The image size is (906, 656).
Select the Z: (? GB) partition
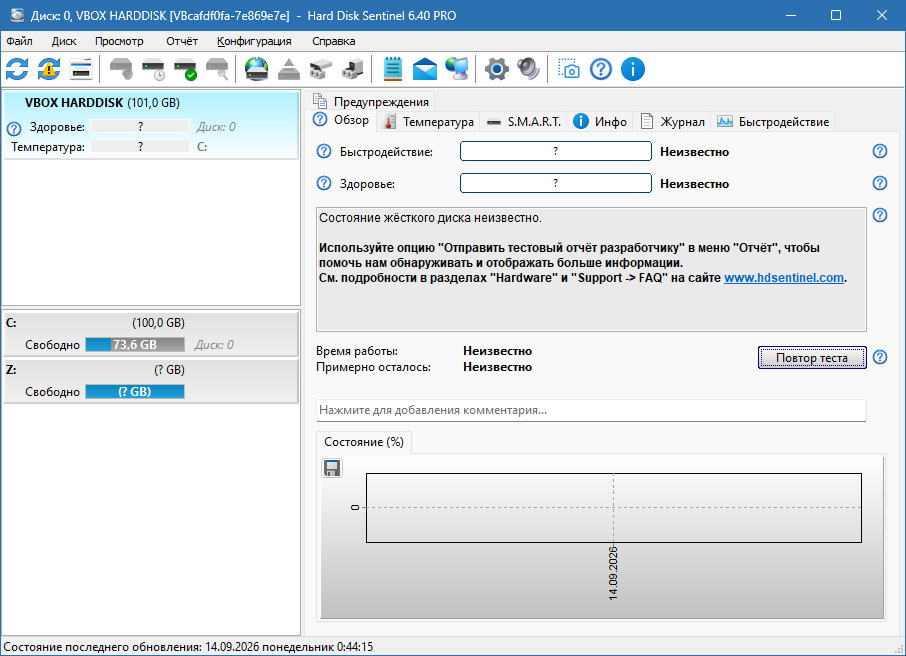151,380
